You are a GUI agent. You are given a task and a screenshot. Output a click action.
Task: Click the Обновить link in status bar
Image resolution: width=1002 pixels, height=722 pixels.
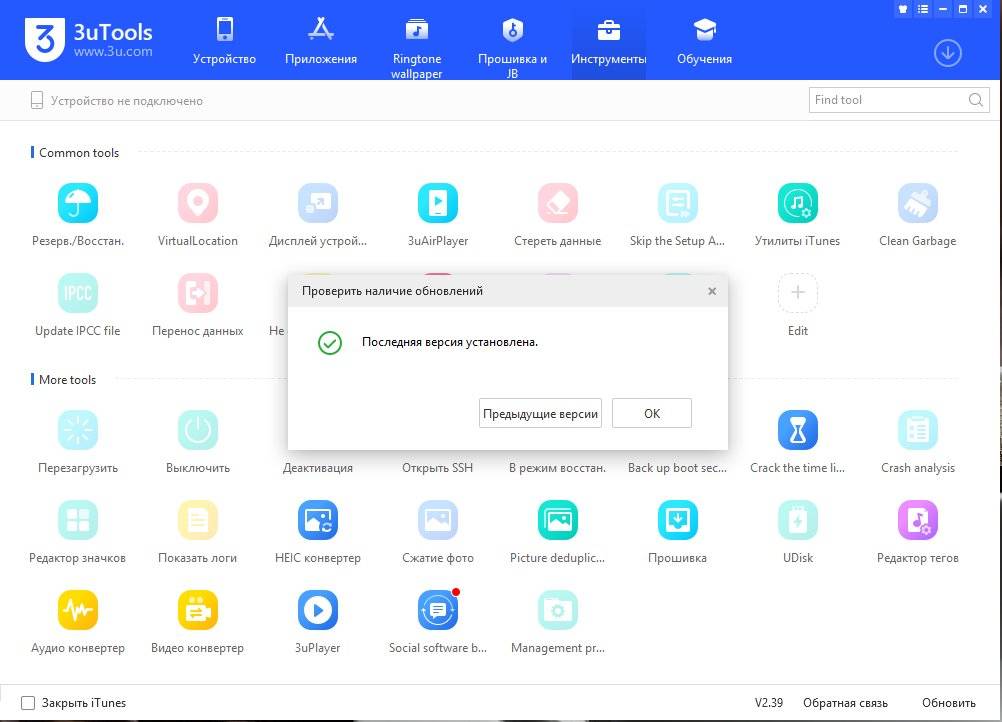point(948,703)
